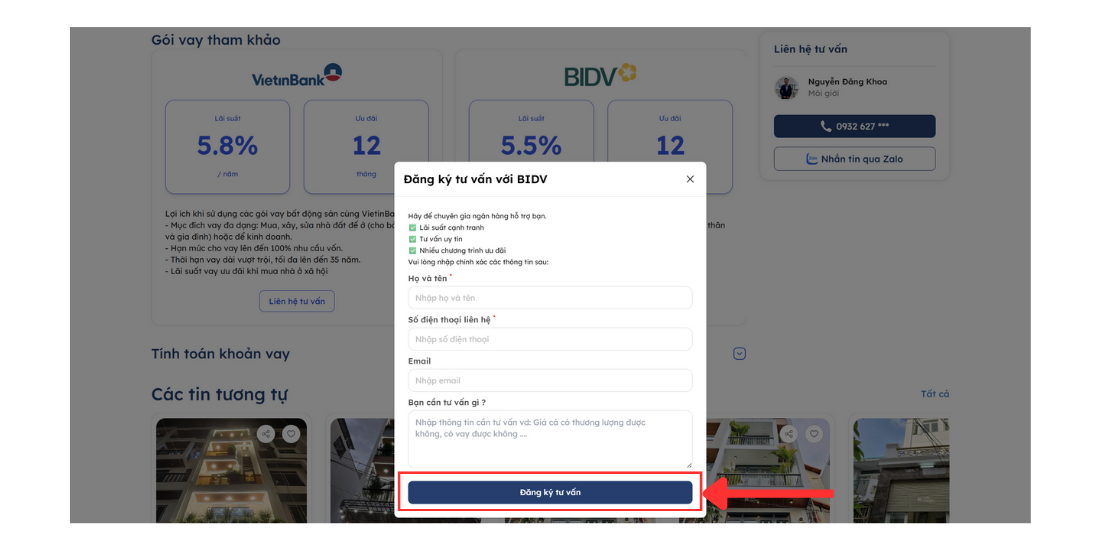Click share icon on first listing photo
This screenshot has height=550, width=1100.
click(265, 434)
